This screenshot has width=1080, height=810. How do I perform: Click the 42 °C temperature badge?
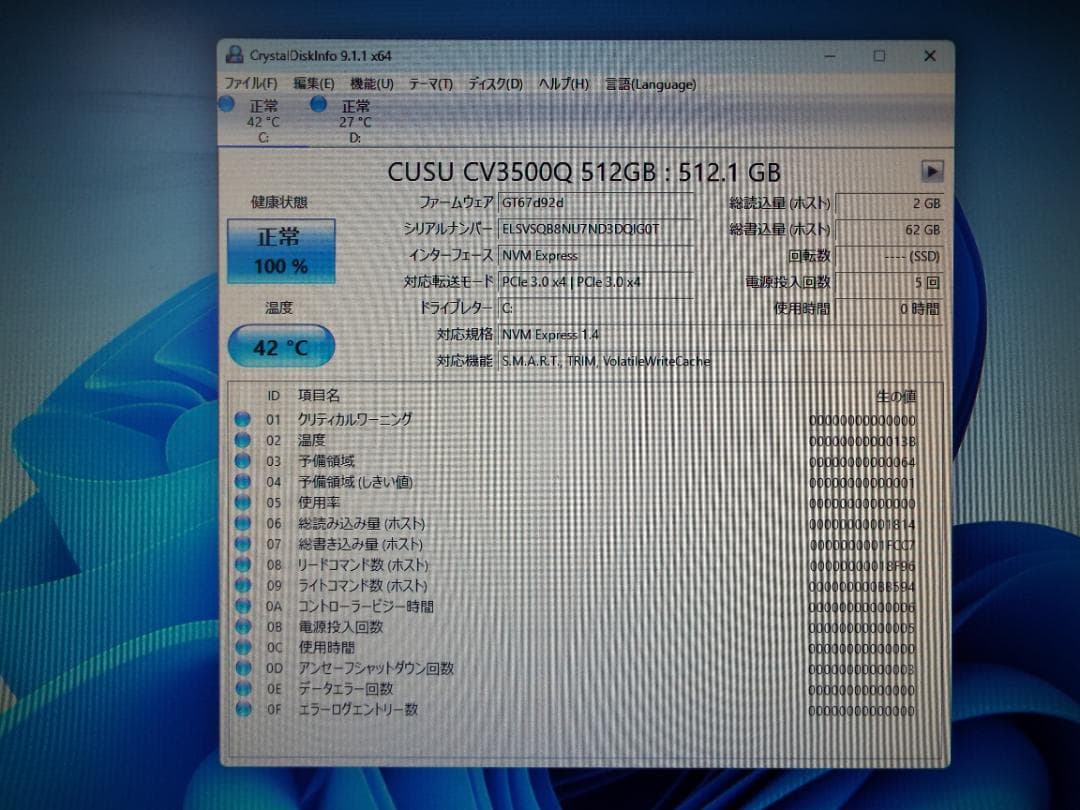(281, 346)
